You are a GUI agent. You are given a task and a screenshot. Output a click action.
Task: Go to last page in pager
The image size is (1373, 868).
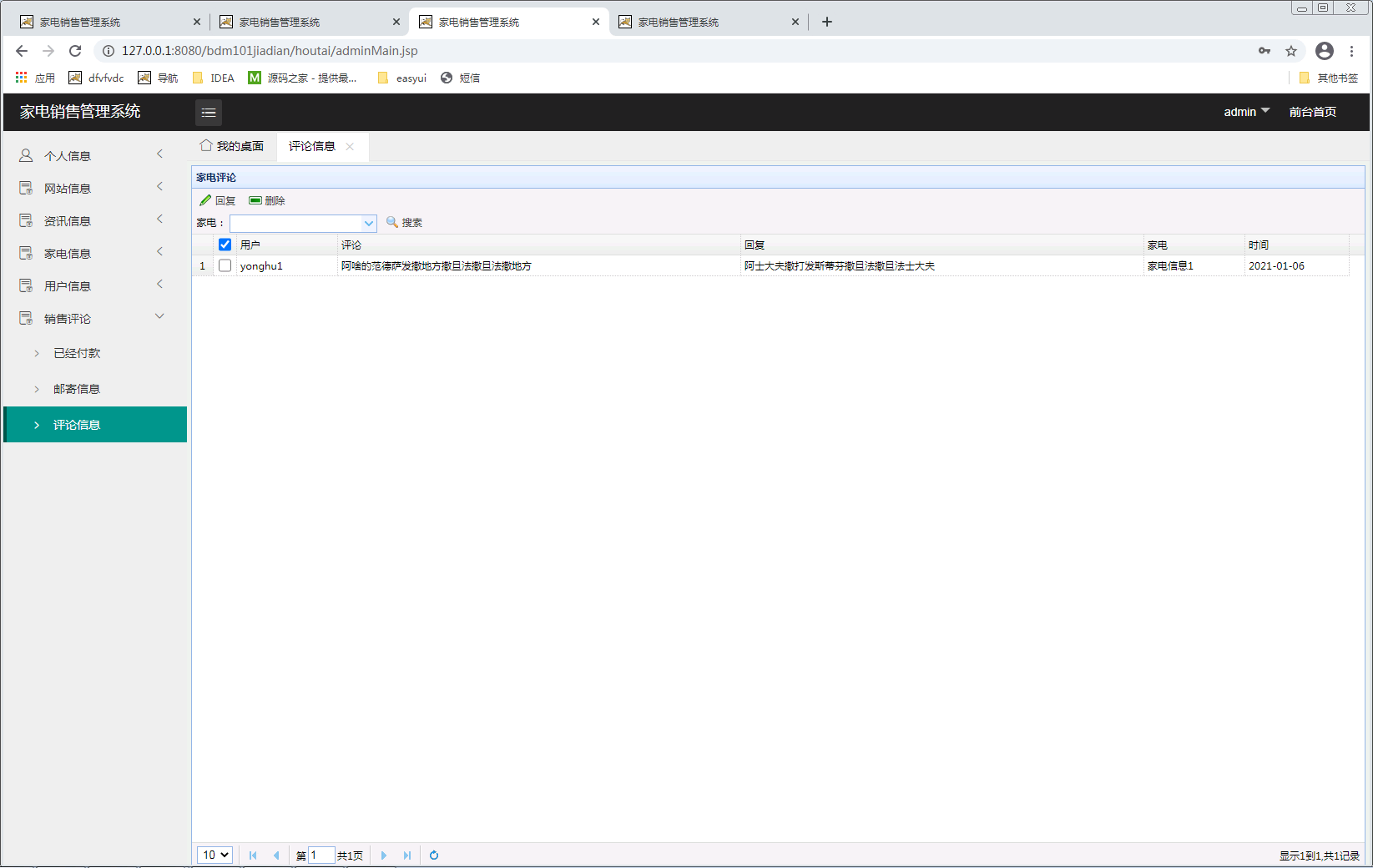[x=407, y=855]
